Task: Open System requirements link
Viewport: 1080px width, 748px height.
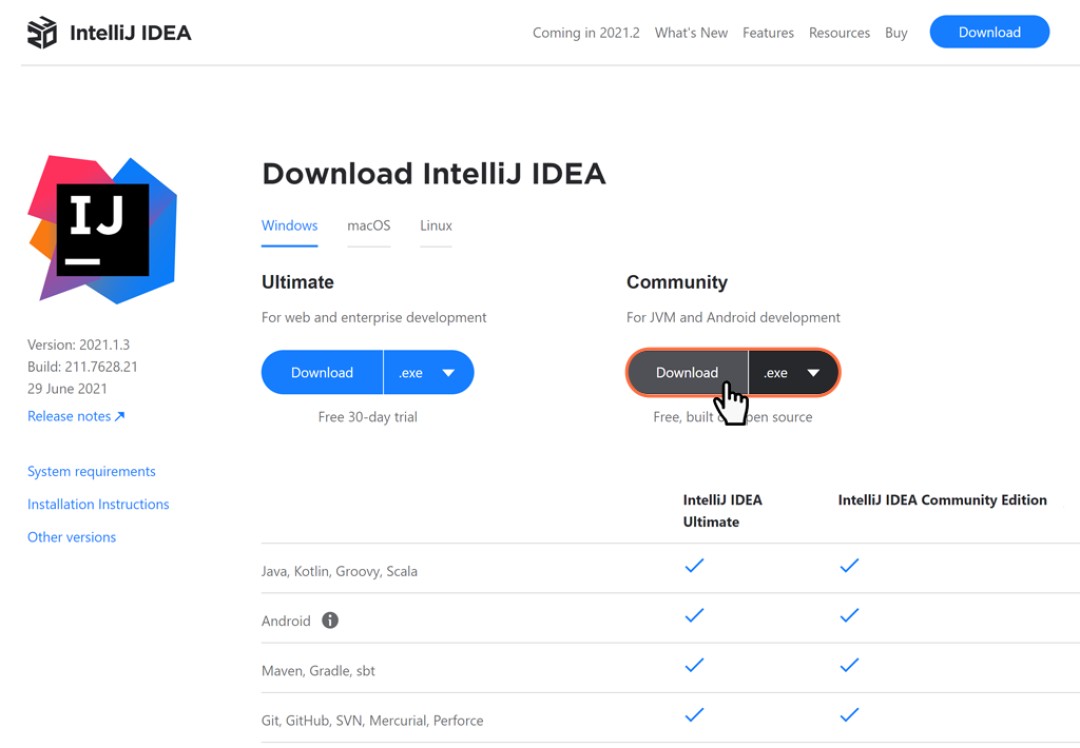Action: [92, 471]
